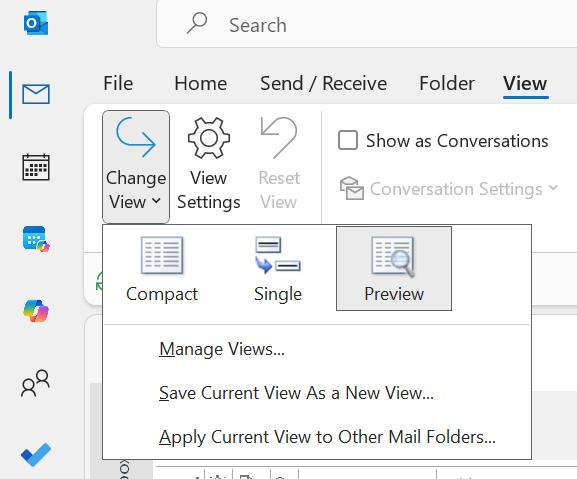Toggle Show as Conversations checkbox

348,140
